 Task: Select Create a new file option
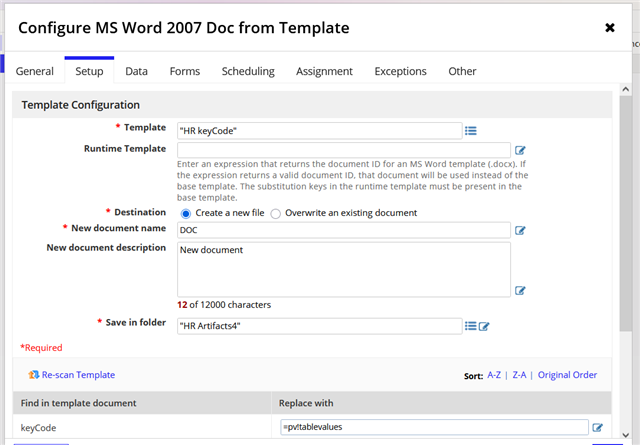click(186, 214)
